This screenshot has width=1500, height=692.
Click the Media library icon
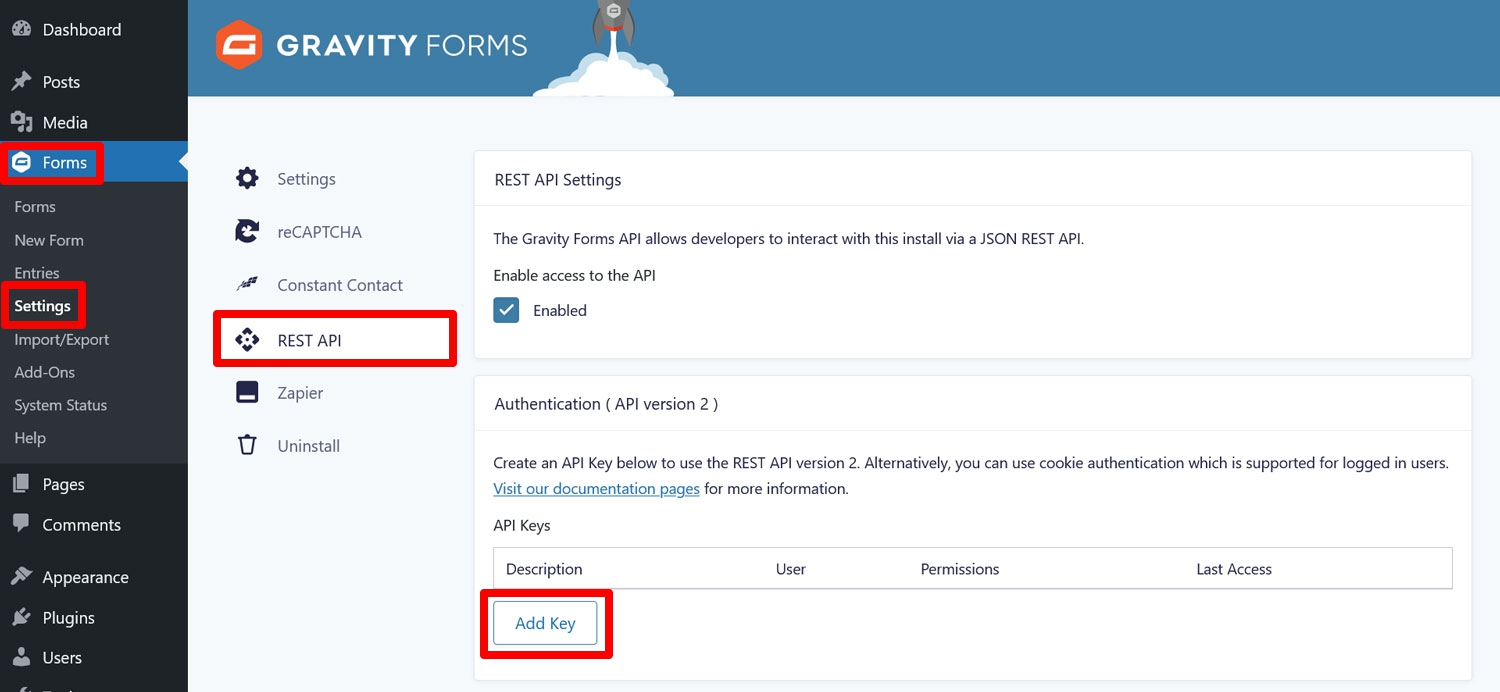[21, 122]
